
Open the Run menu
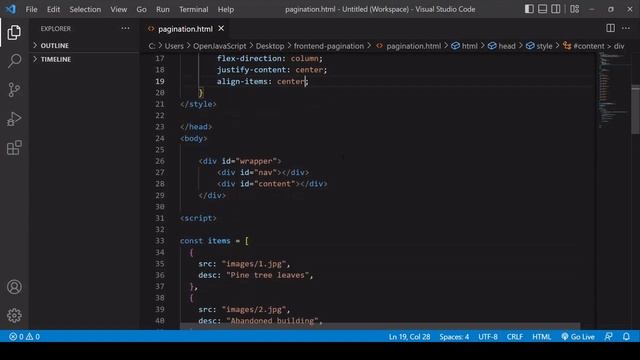(x=162, y=9)
